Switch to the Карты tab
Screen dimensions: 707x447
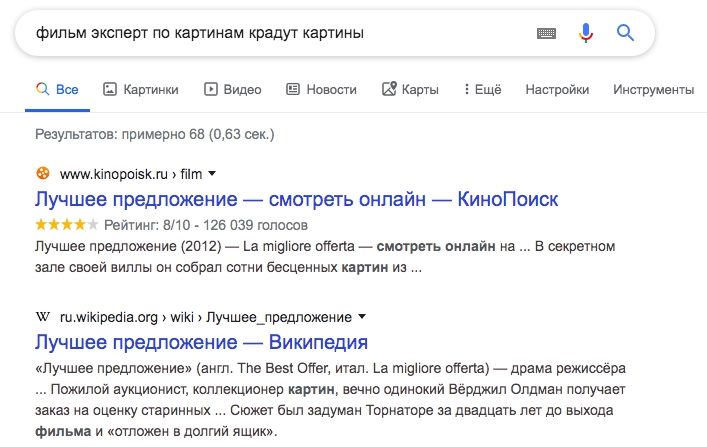(x=410, y=89)
